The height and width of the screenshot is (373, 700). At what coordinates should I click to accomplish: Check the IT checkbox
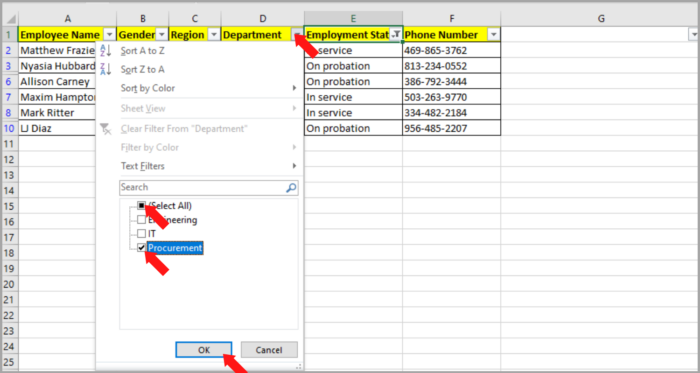(x=141, y=233)
